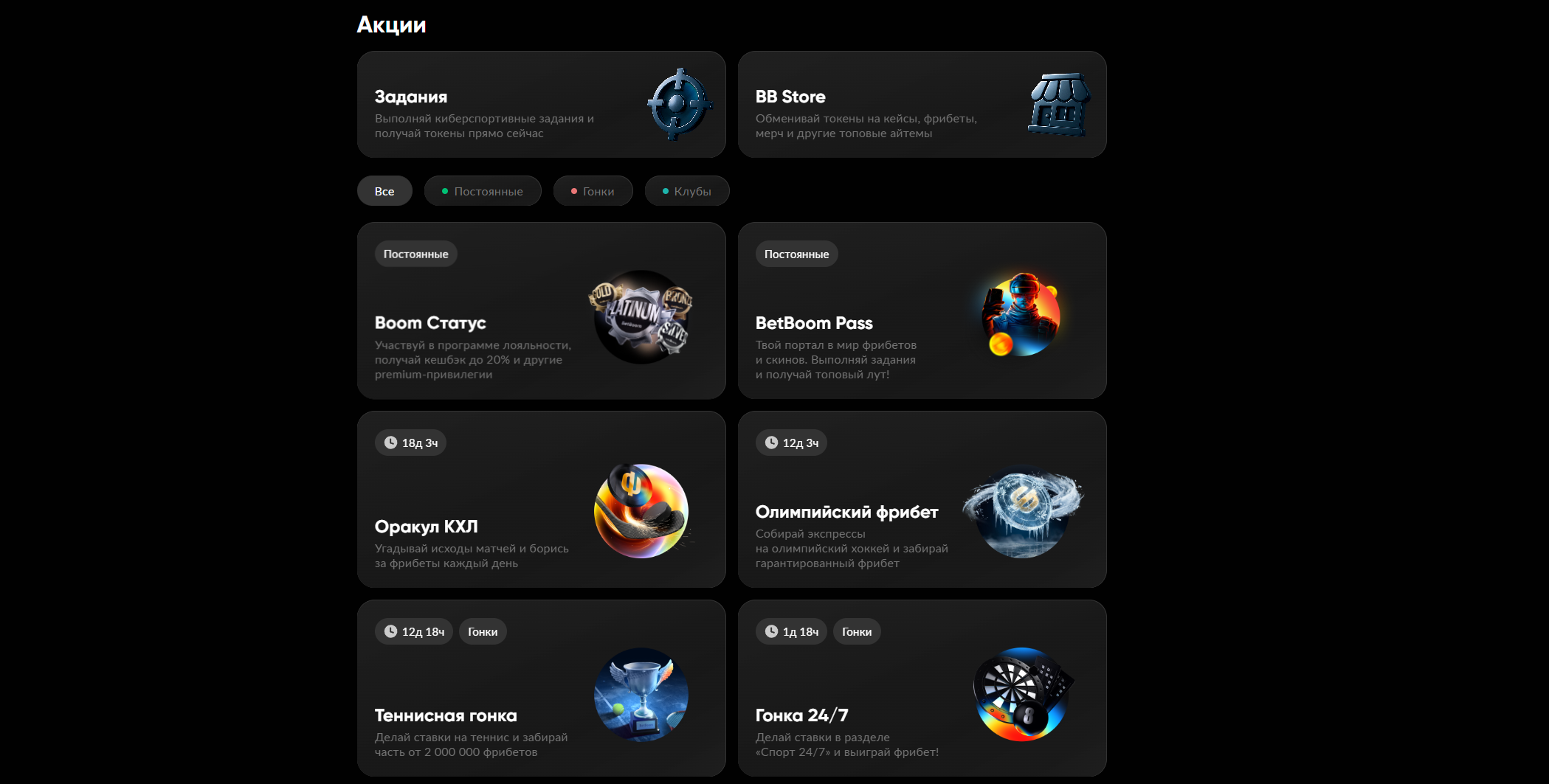1549x784 pixels.
Task: Click the Оракул КХЛ hockey puck image
Action: [x=642, y=510]
